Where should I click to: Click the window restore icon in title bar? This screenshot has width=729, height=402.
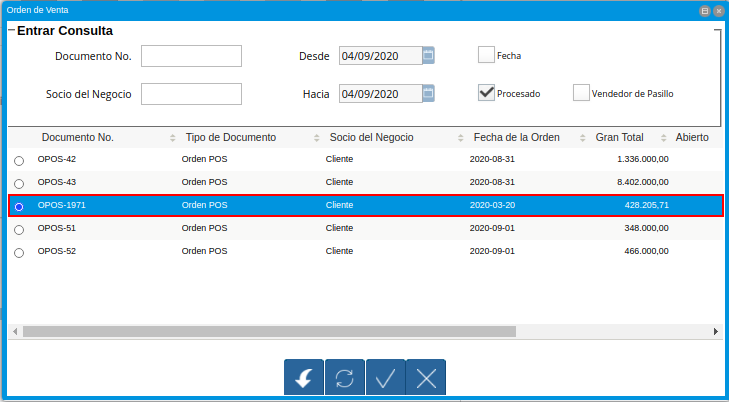[x=705, y=11]
